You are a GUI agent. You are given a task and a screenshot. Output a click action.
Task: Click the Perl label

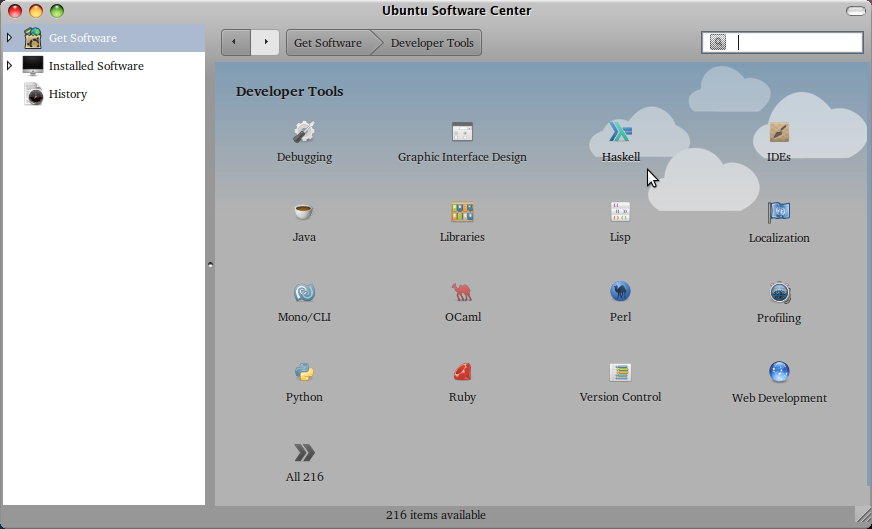(x=621, y=317)
